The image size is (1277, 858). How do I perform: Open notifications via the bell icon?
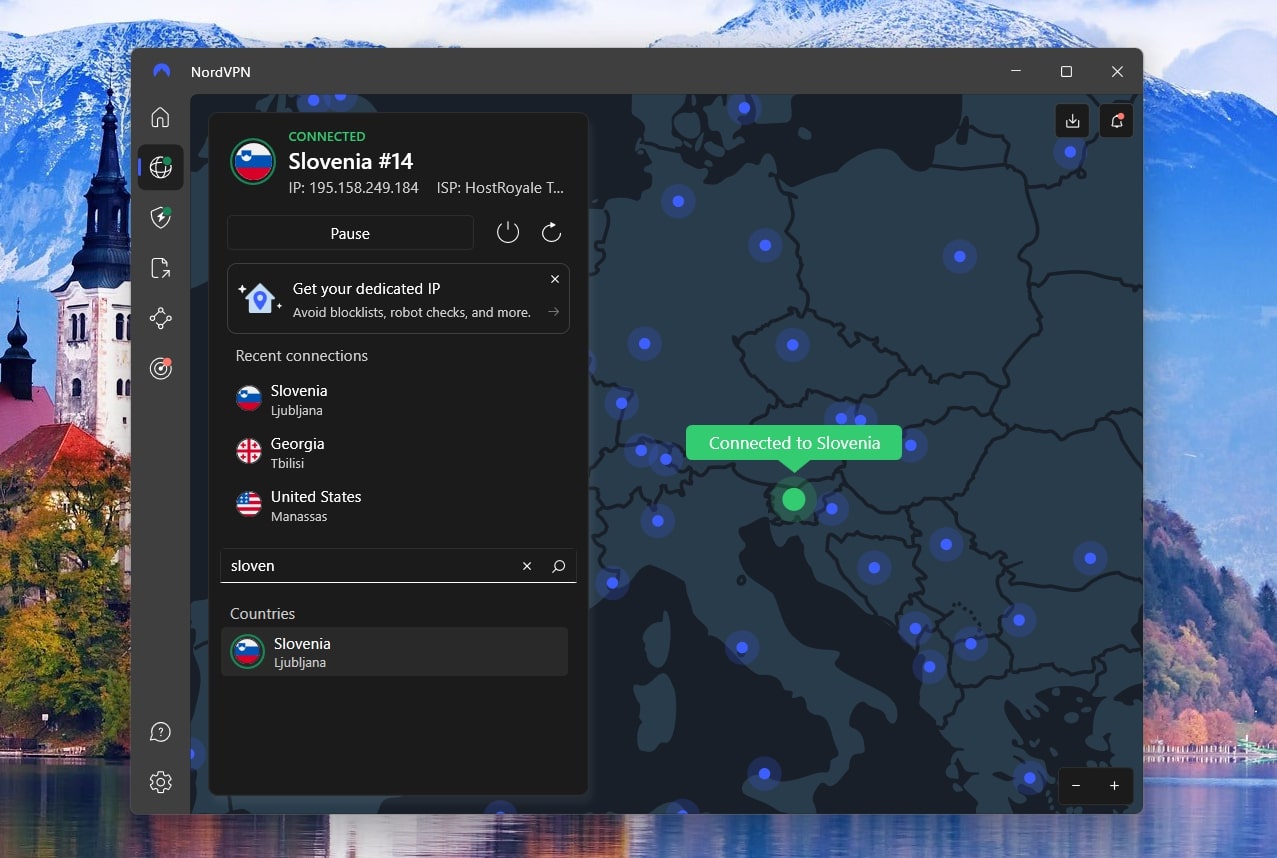click(x=1116, y=120)
